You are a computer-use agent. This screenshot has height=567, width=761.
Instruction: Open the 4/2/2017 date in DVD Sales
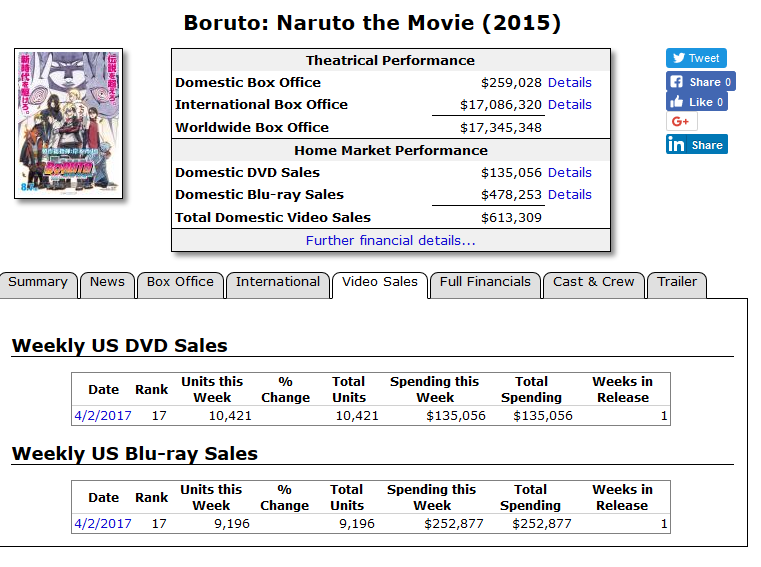pos(102,416)
